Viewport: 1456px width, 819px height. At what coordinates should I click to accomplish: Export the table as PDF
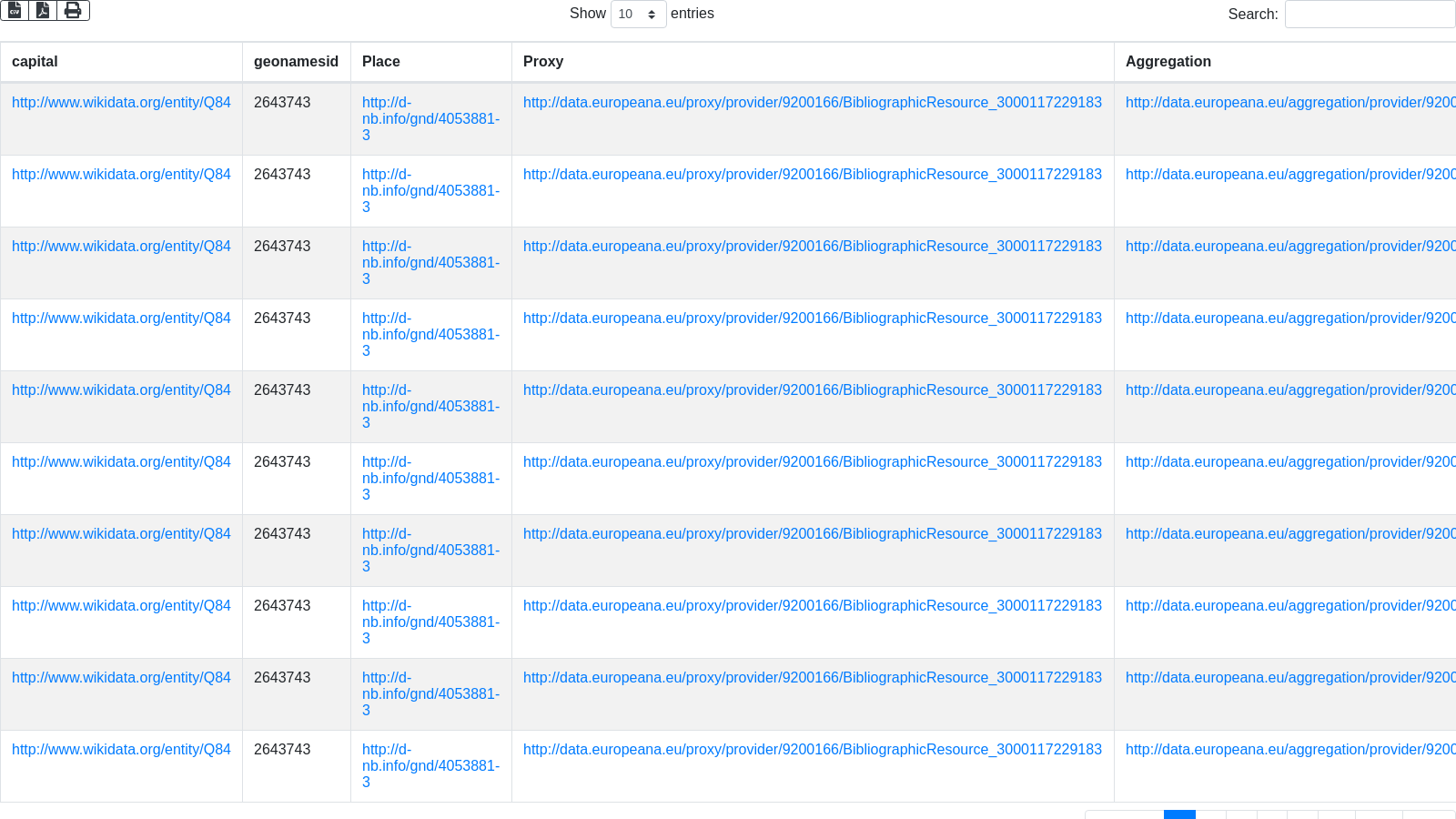coord(43,10)
